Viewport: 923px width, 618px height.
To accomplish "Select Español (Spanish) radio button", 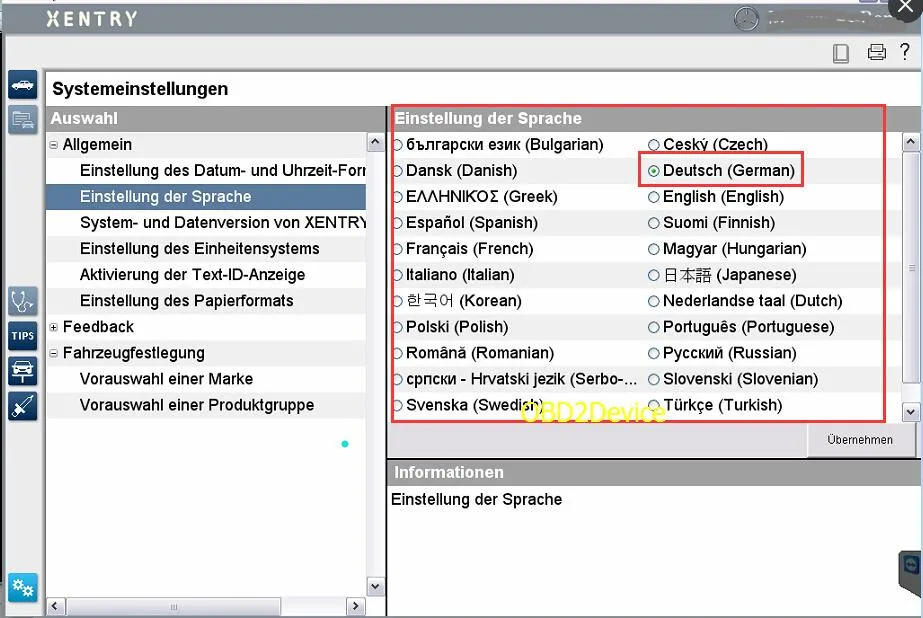I will 398,223.
